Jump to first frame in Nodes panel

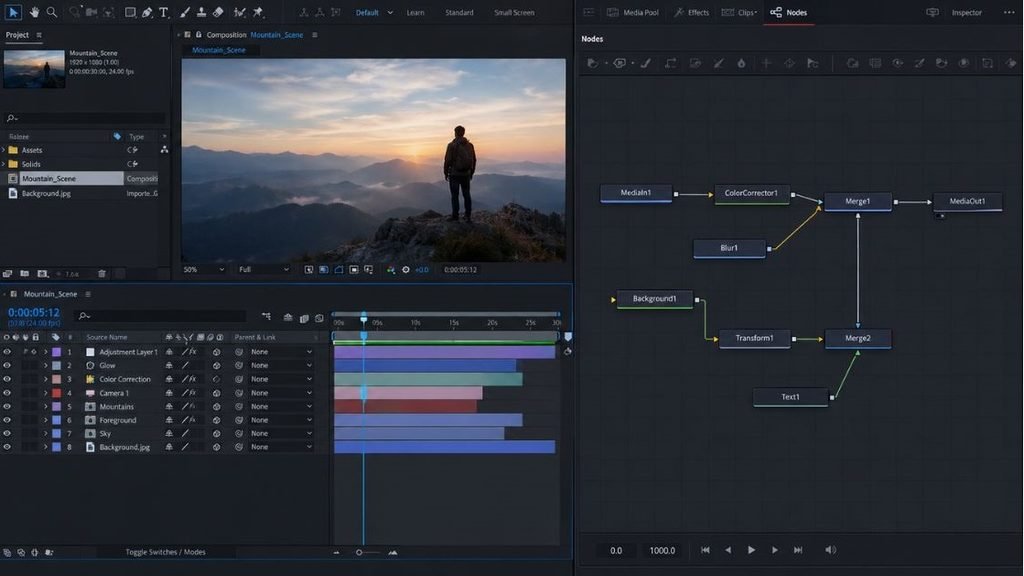705,550
